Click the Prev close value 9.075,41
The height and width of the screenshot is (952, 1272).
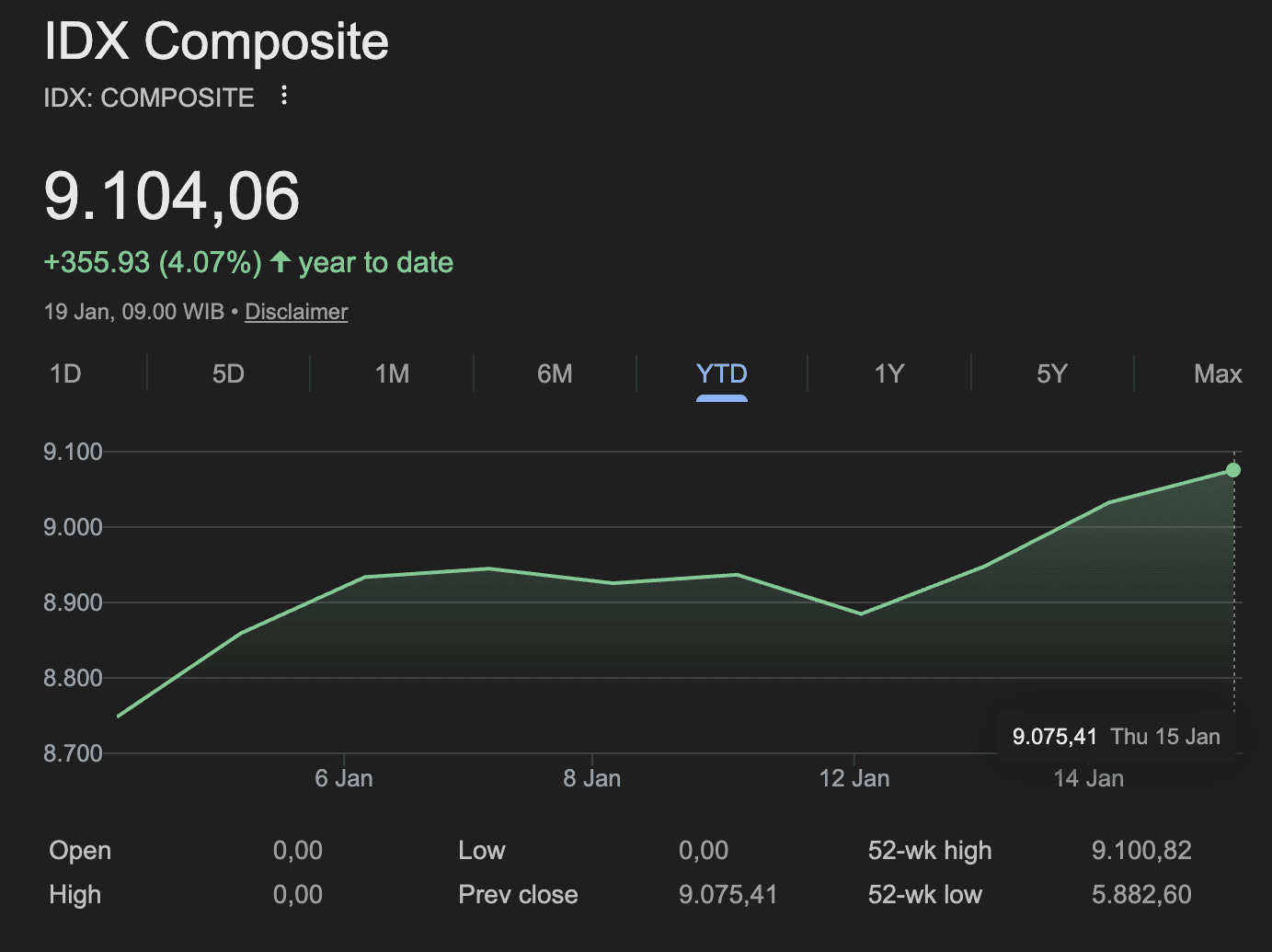coord(728,895)
